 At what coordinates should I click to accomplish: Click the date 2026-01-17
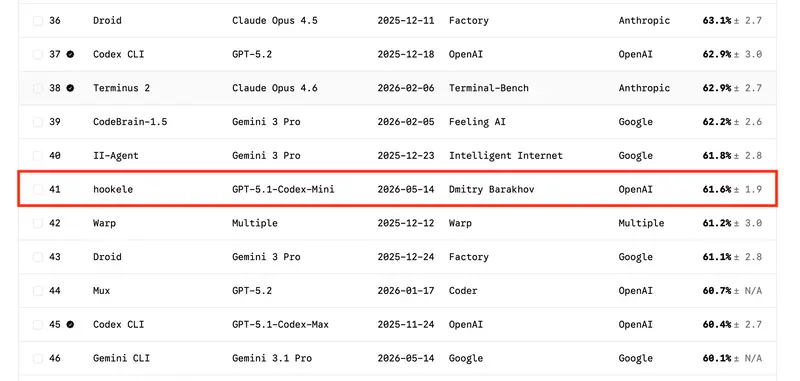tap(406, 291)
